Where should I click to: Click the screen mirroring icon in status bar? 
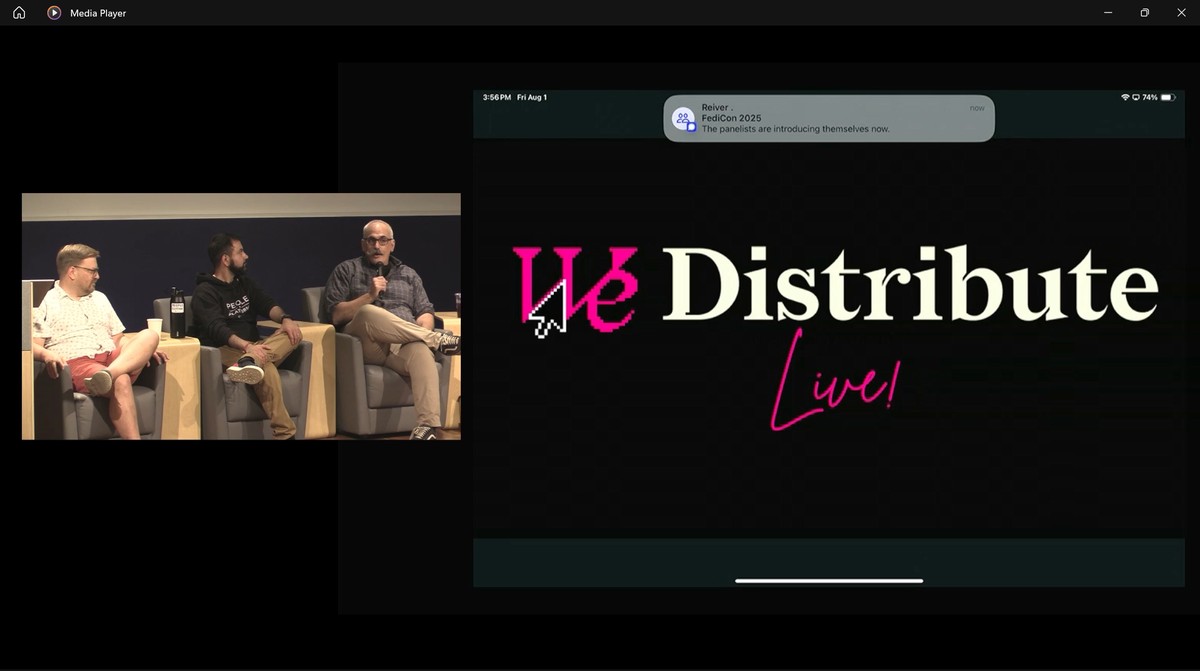tap(1136, 98)
